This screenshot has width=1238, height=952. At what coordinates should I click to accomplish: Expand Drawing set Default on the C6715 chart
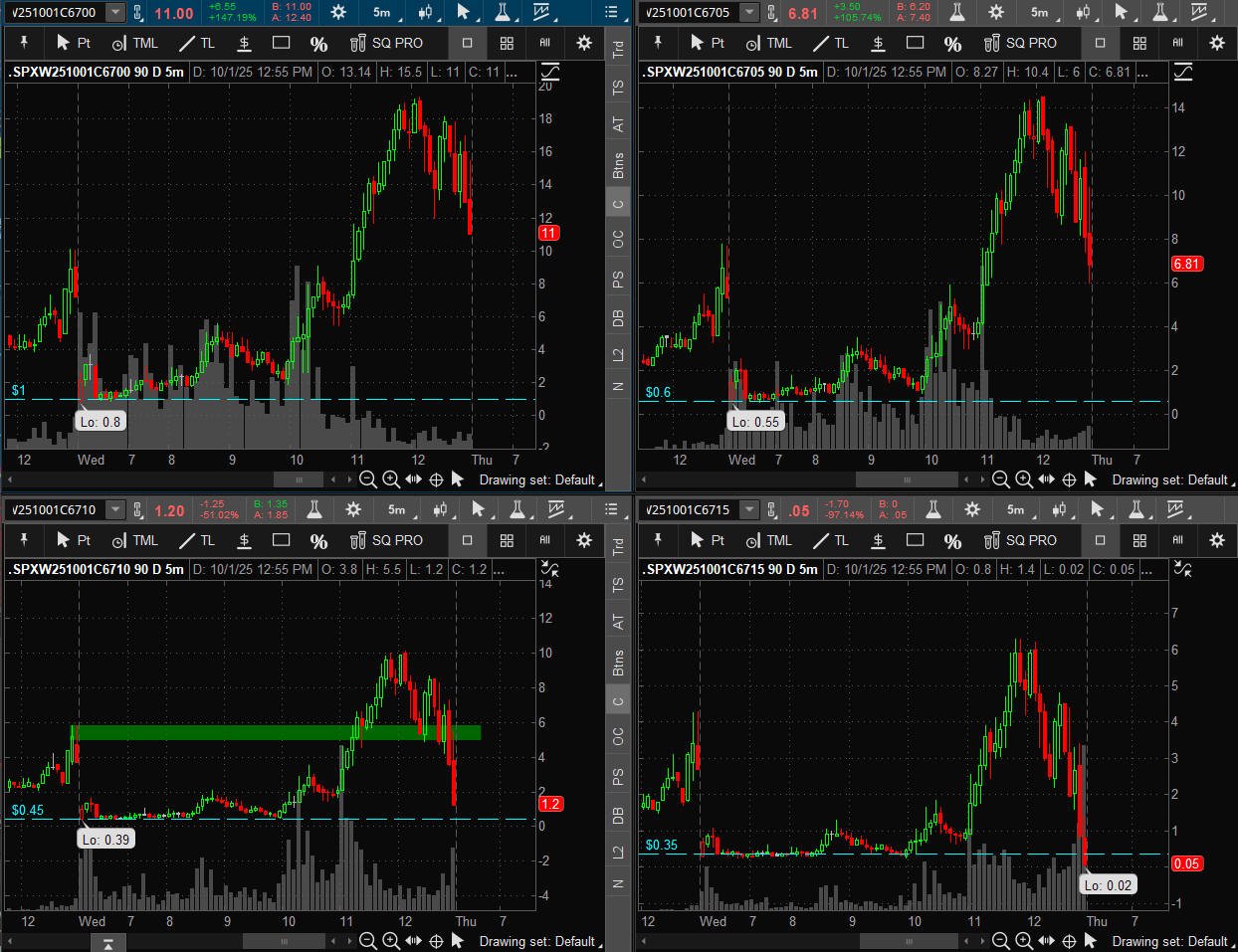point(1170,941)
